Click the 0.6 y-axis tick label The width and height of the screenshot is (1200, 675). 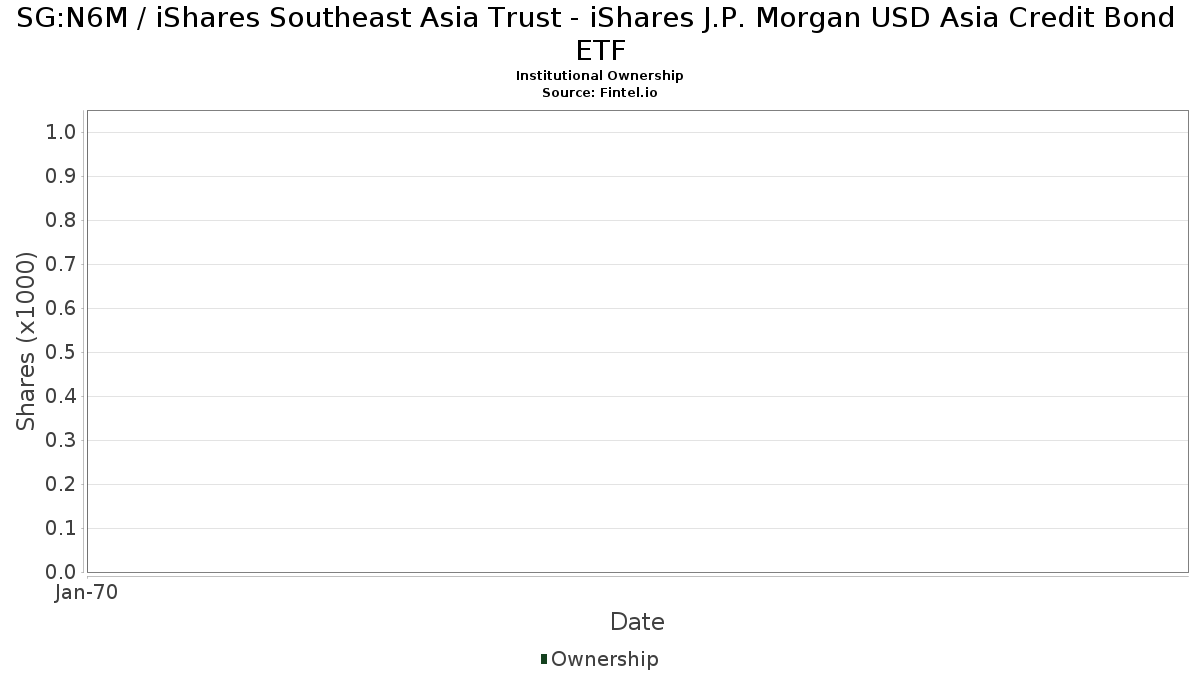click(x=61, y=309)
